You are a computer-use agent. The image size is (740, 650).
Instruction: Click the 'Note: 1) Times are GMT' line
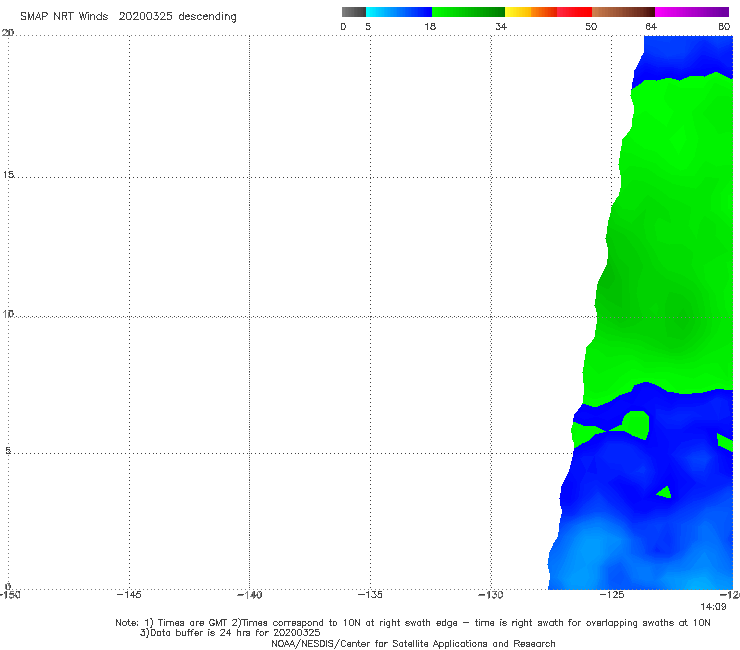412,623
